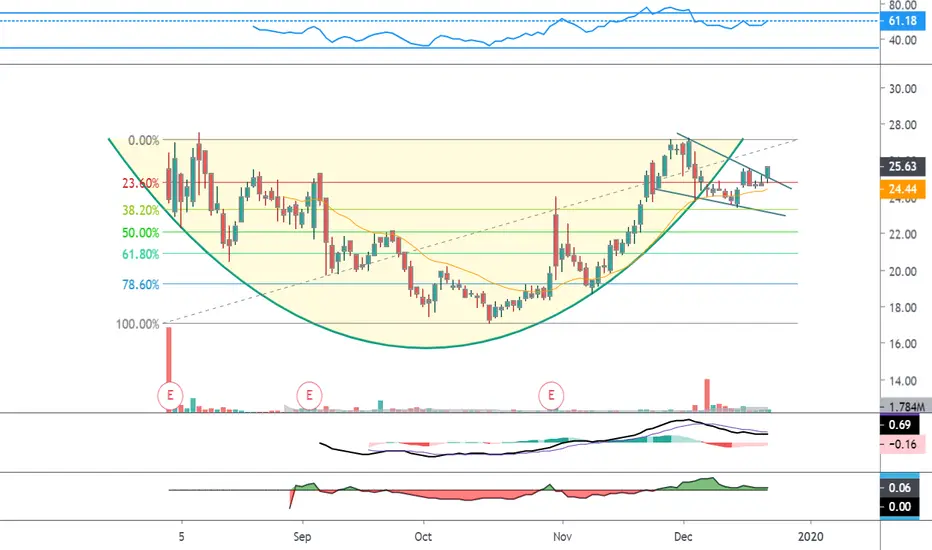The height and width of the screenshot is (550, 932).
Task: Open the earnings marker near September
Action: click(x=309, y=395)
